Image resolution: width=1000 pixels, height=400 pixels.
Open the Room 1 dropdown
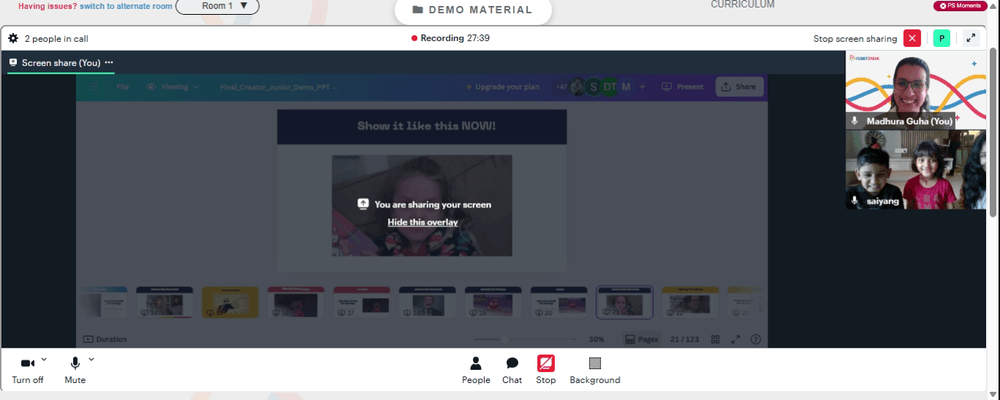[x=217, y=6]
